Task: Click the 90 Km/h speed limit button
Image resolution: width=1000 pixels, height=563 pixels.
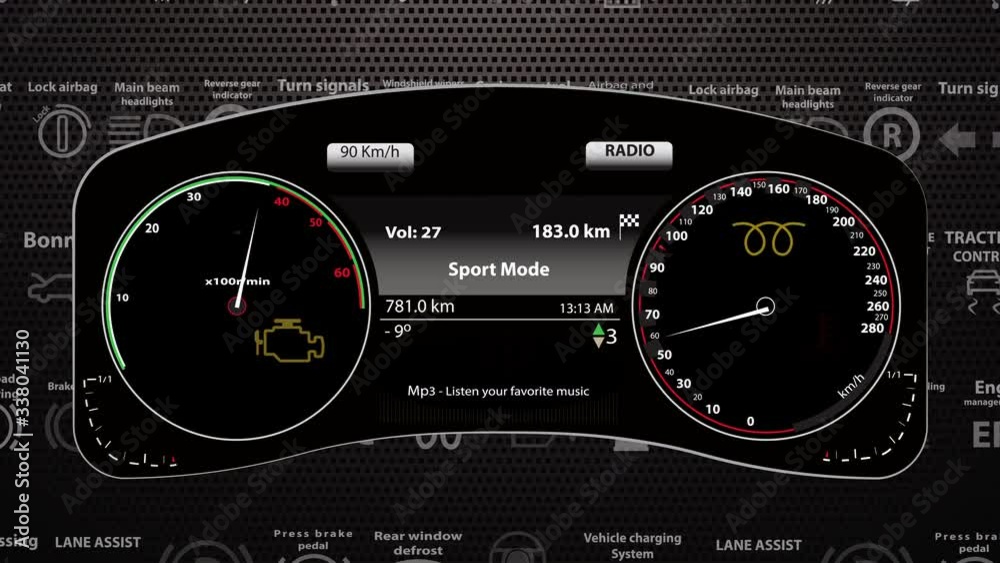Action: pos(370,155)
